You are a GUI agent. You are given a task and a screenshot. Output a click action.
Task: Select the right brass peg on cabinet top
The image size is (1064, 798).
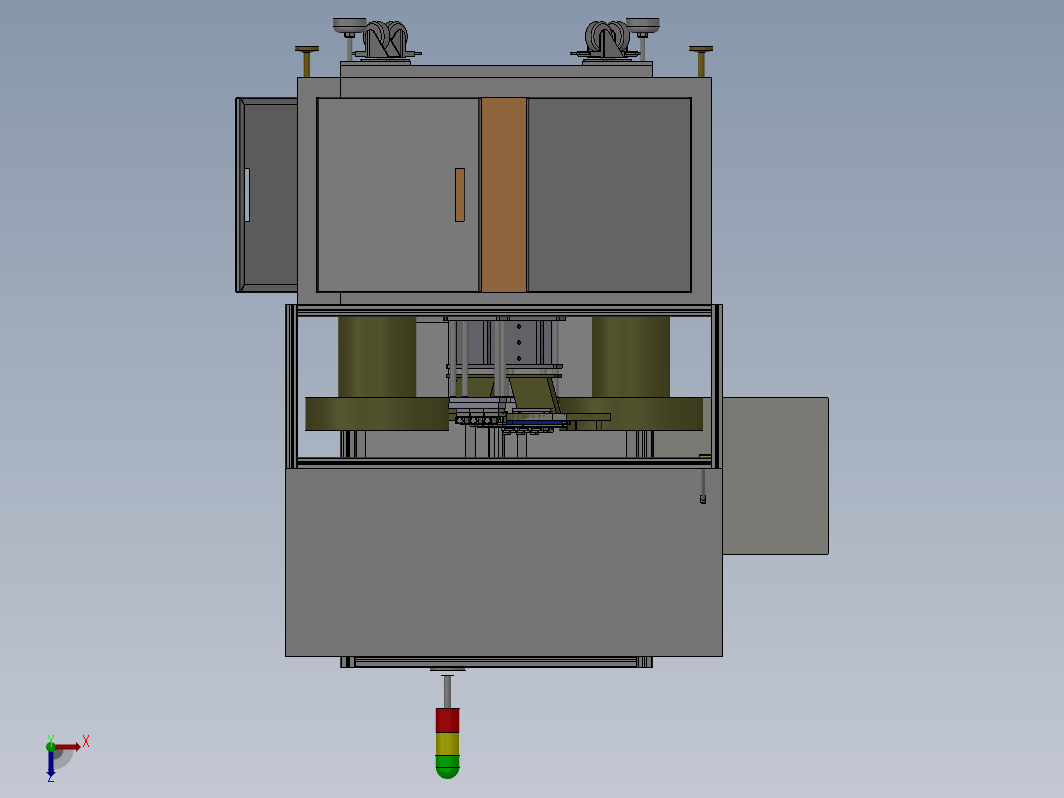tap(701, 61)
